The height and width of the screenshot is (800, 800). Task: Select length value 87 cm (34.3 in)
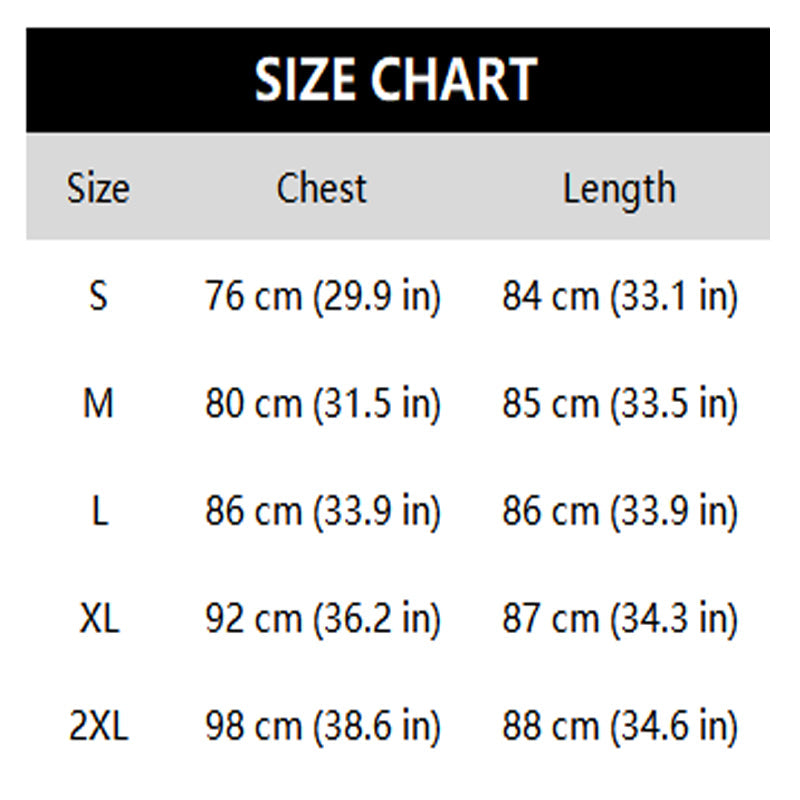[619, 619]
